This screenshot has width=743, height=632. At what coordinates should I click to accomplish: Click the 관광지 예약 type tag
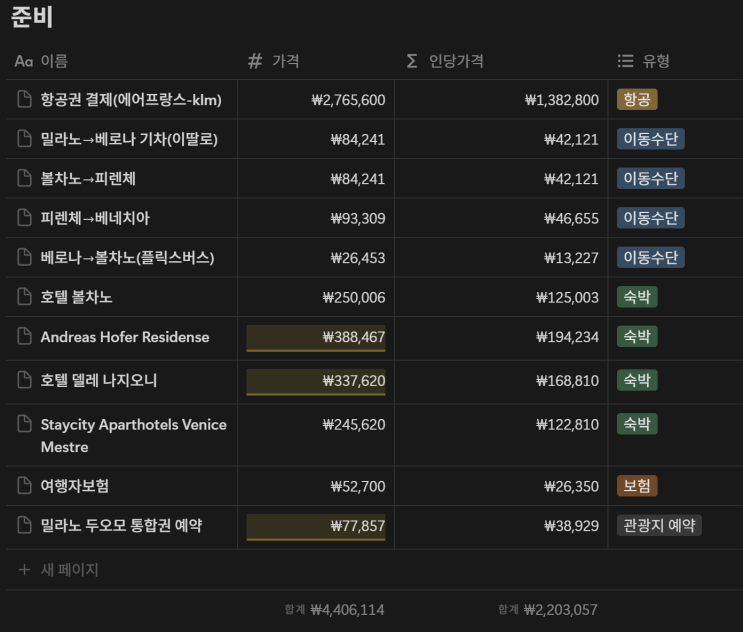pos(659,525)
